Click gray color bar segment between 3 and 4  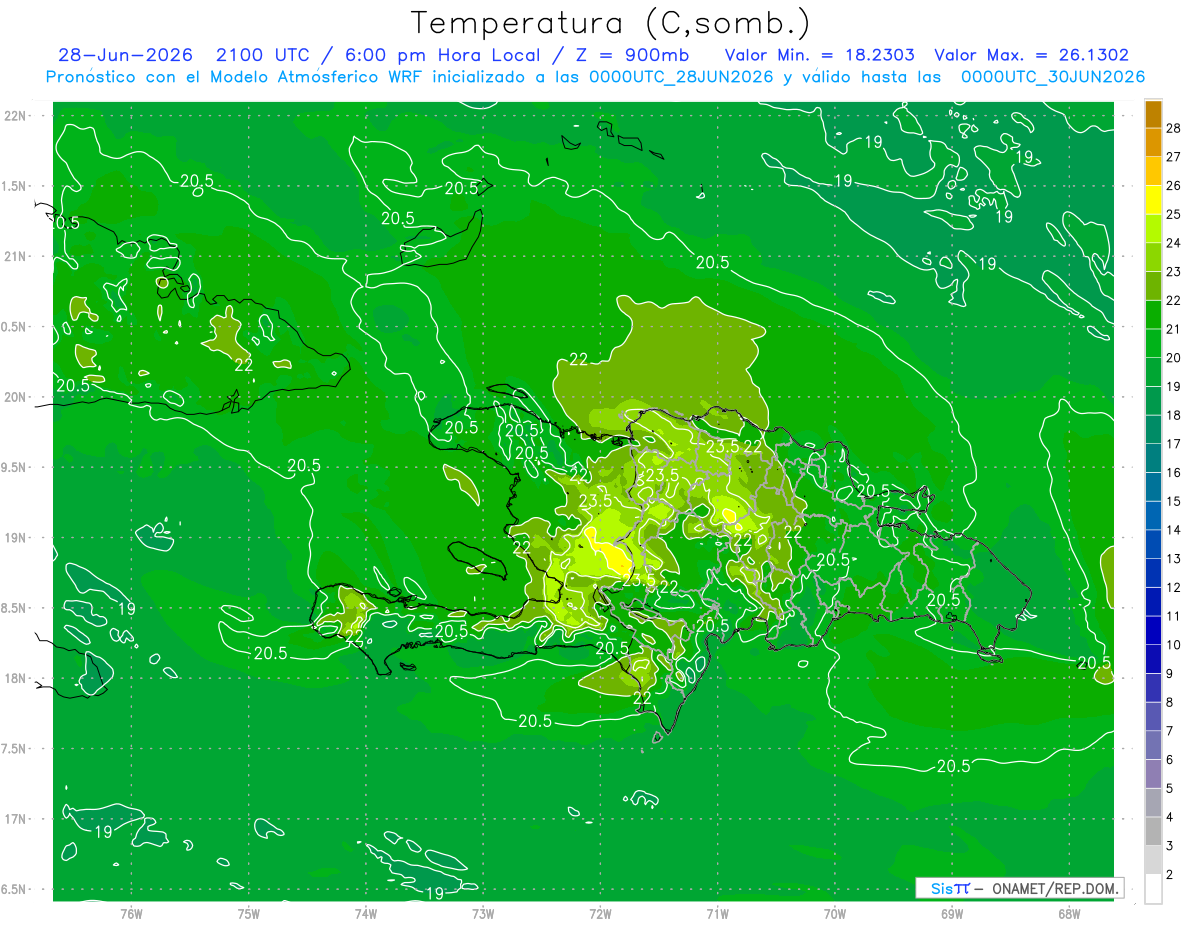click(x=1153, y=832)
